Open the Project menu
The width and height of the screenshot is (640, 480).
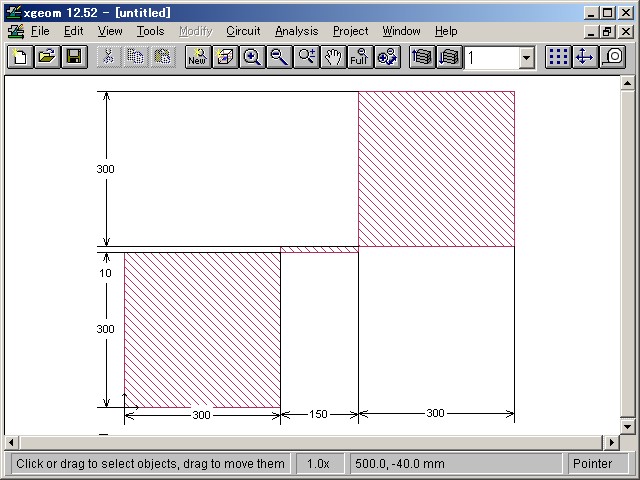pyautogui.click(x=350, y=31)
